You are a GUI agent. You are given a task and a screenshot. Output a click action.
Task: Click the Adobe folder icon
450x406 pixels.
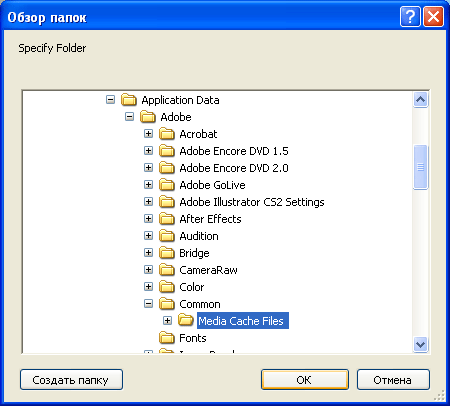point(148,117)
